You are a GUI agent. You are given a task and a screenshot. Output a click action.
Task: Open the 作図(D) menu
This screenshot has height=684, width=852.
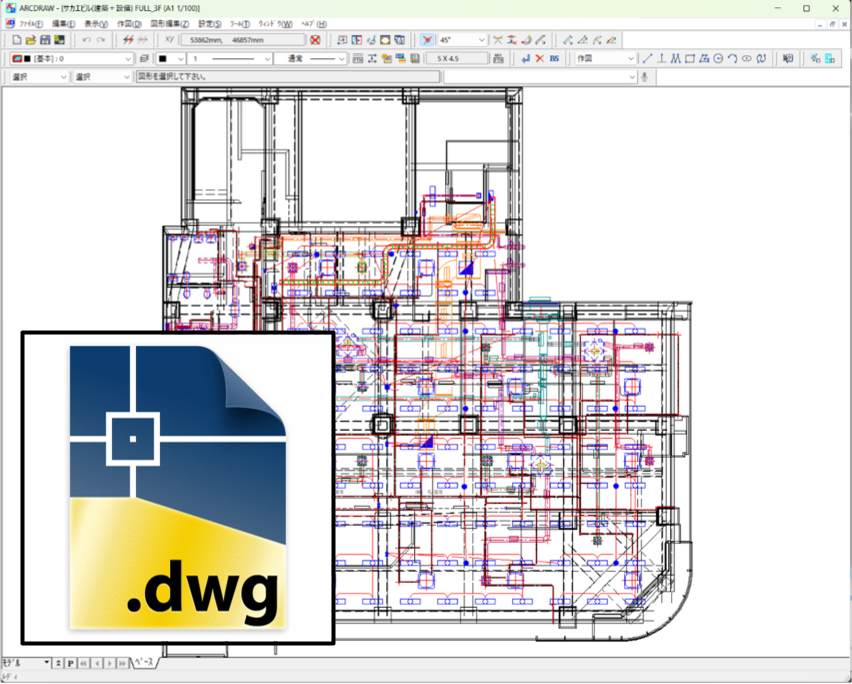pyautogui.click(x=129, y=24)
